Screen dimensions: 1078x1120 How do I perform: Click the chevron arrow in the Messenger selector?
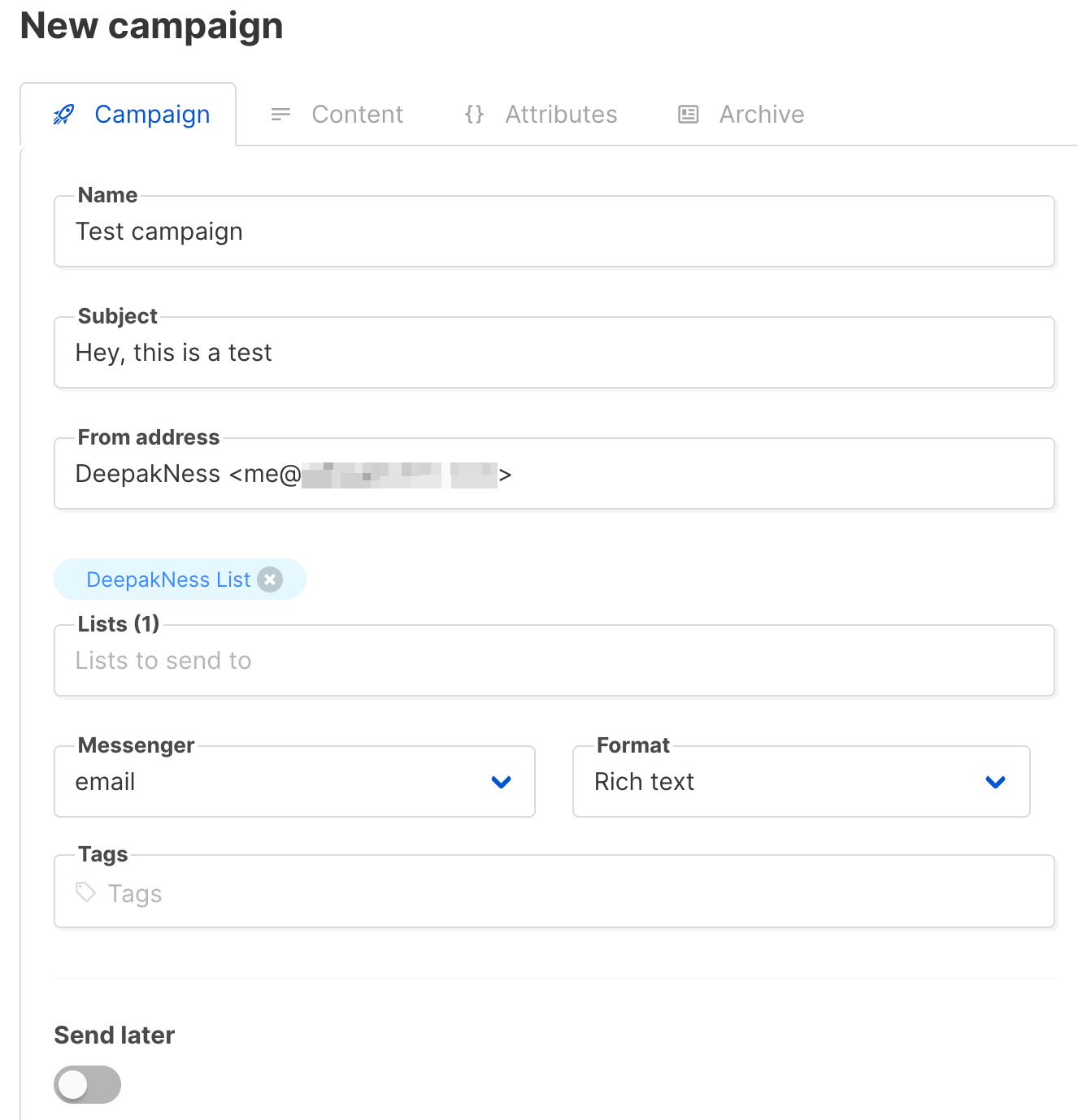(502, 783)
